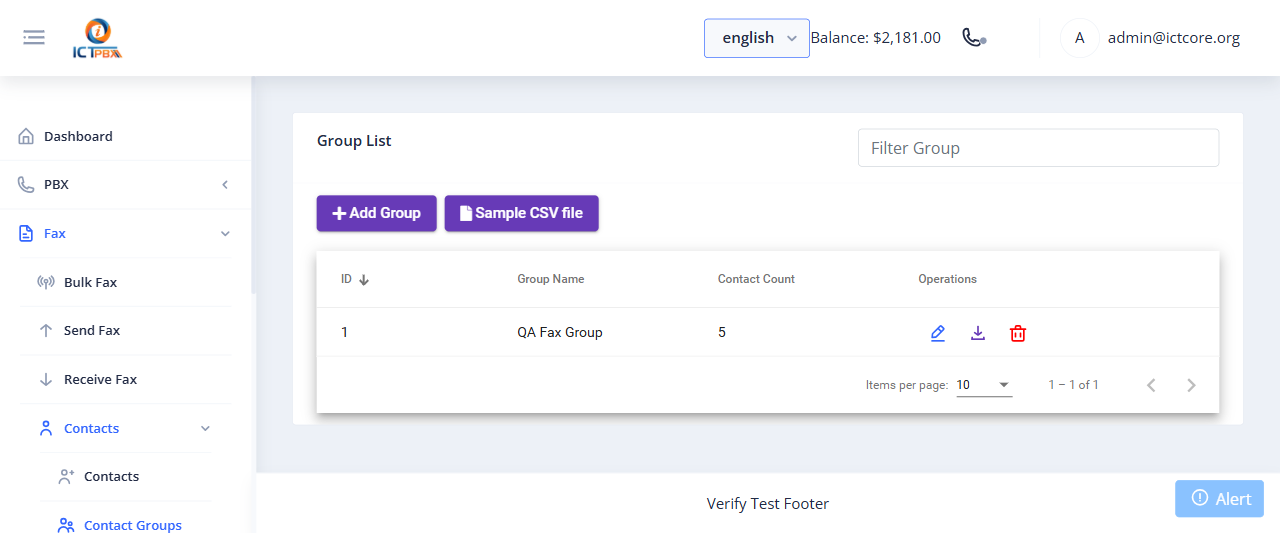Viewport: 1280px width, 533px height.
Task: Click the Contacts person icon
Action: click(46, 428)
